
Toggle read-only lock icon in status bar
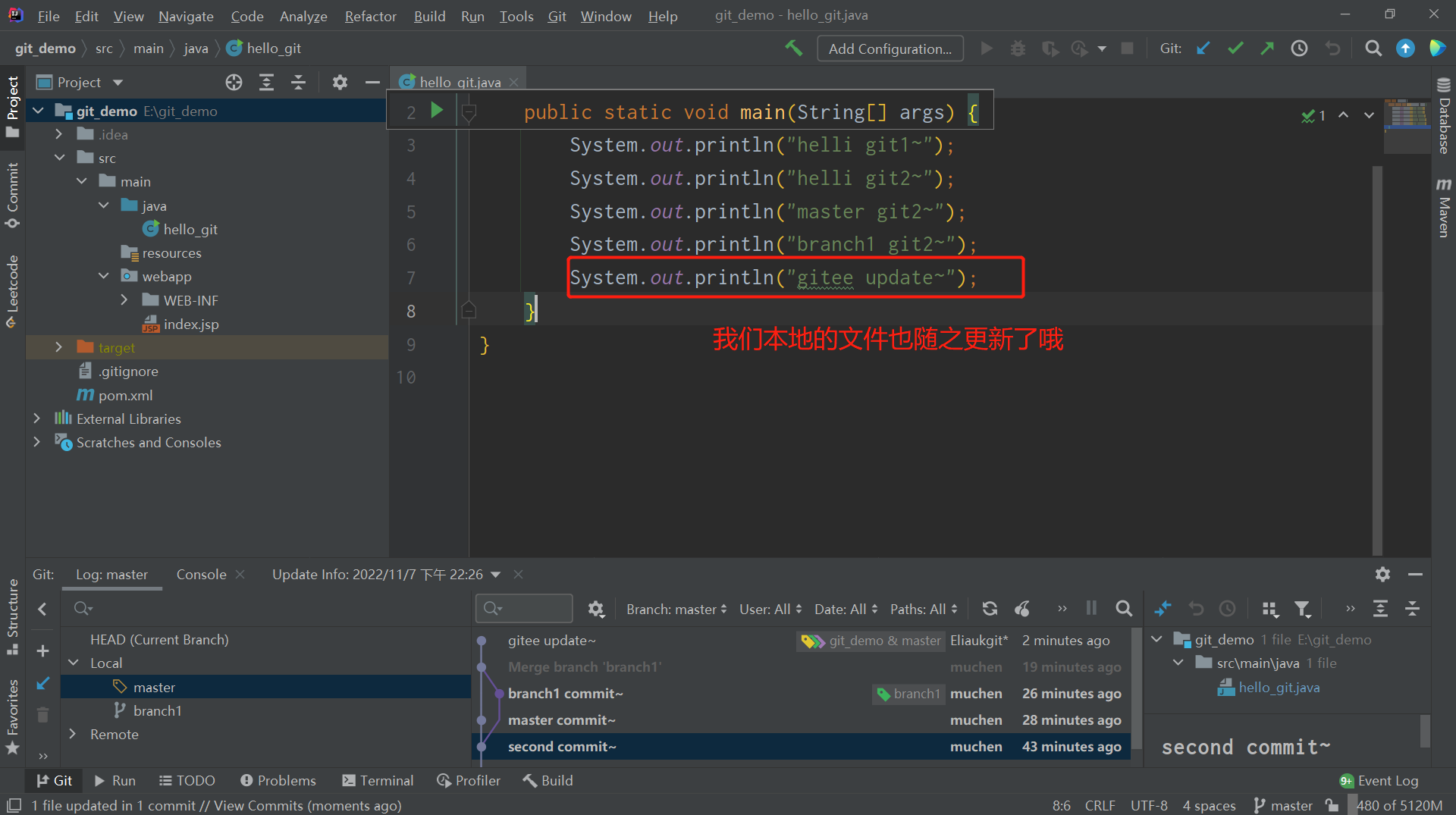click(x=1332, y=805)
